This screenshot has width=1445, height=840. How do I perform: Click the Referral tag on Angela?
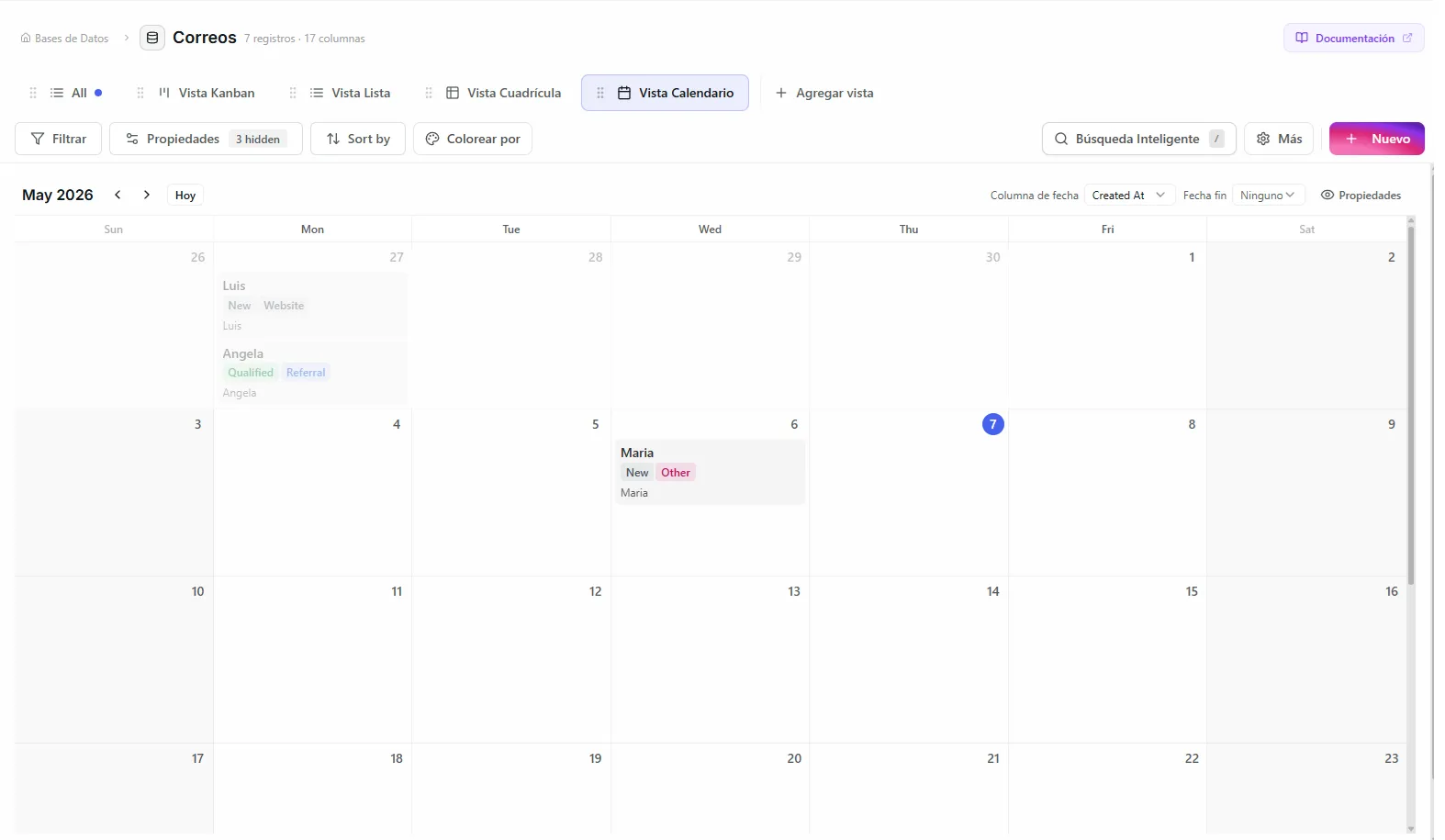coord(306,373)
